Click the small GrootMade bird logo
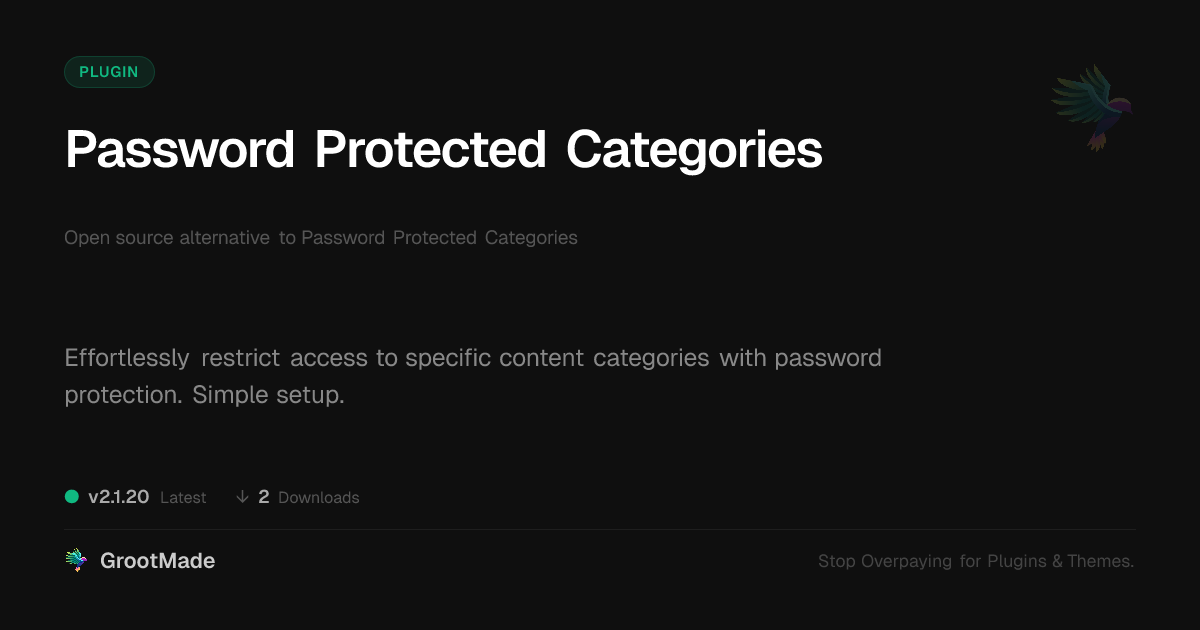 (76, 561)
